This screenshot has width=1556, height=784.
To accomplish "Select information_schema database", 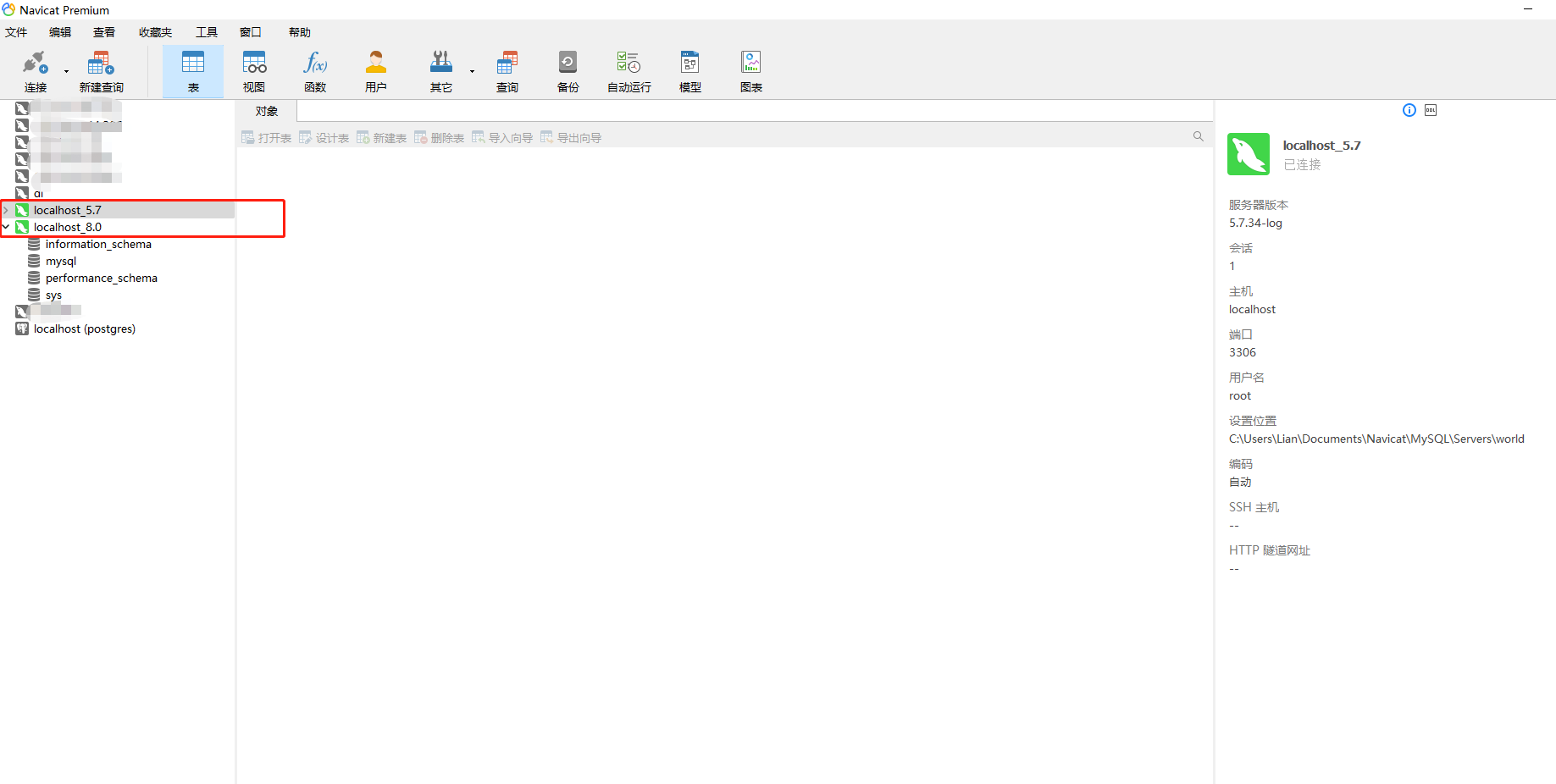I will 98,244.
